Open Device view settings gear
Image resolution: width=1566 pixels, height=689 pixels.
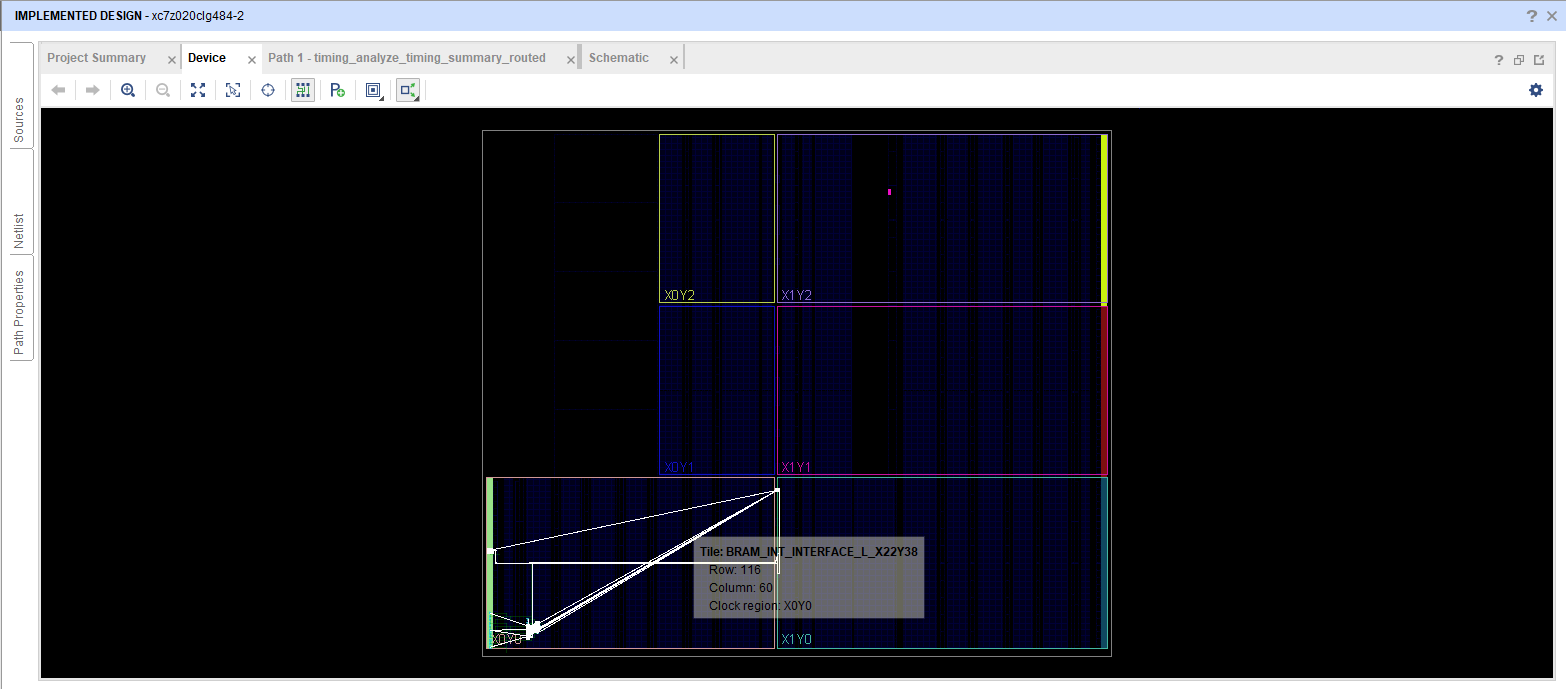pyautogui.click(x=1536, y=90)
